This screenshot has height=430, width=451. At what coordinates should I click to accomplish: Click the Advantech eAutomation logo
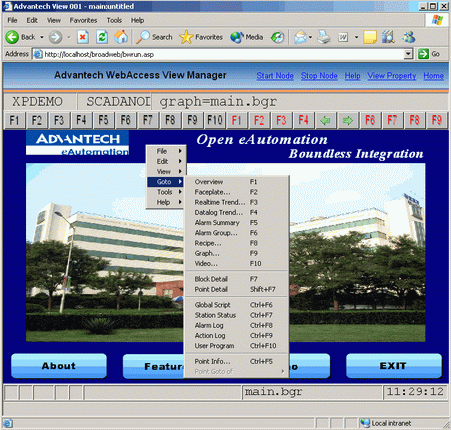click(x=77, y=143)
